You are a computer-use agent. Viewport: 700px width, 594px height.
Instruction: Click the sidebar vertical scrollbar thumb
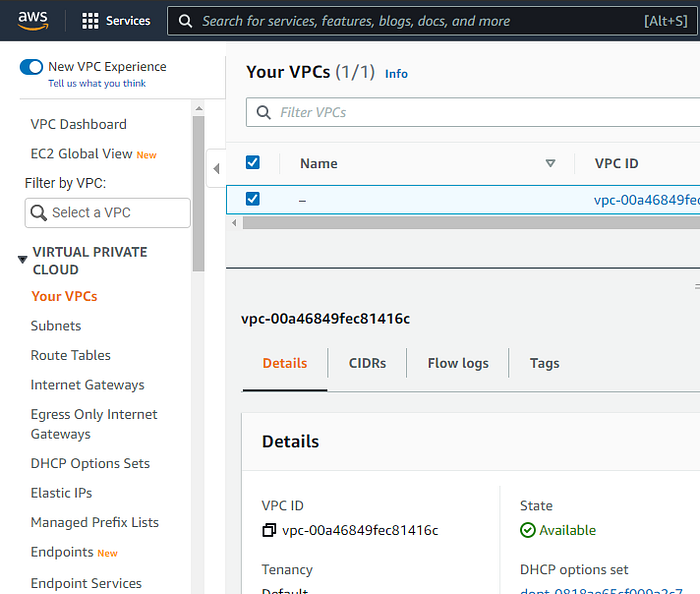pos(199,194)
